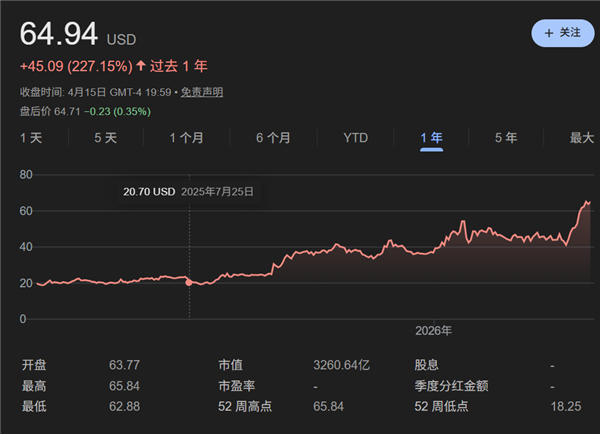Image resolution: width=600 pixels, height=434 pixels.
Task: Click the 2026年 label on the x-axis
Action: click(x=434, y=330)
